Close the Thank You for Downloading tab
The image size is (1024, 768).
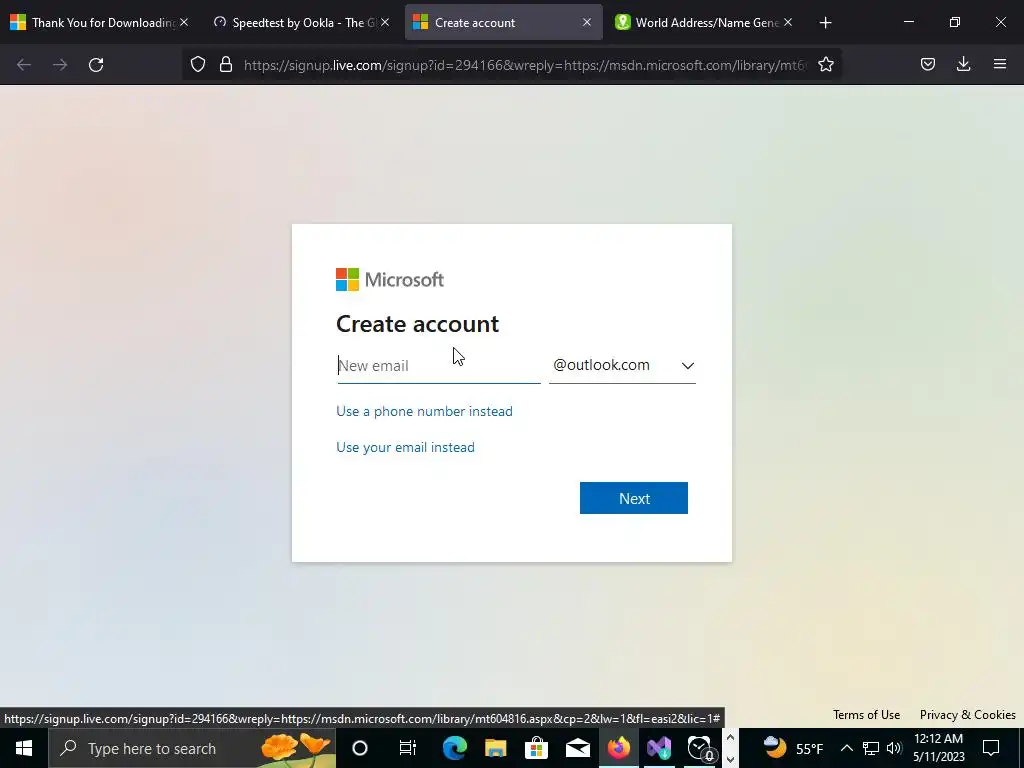(184, 22)
